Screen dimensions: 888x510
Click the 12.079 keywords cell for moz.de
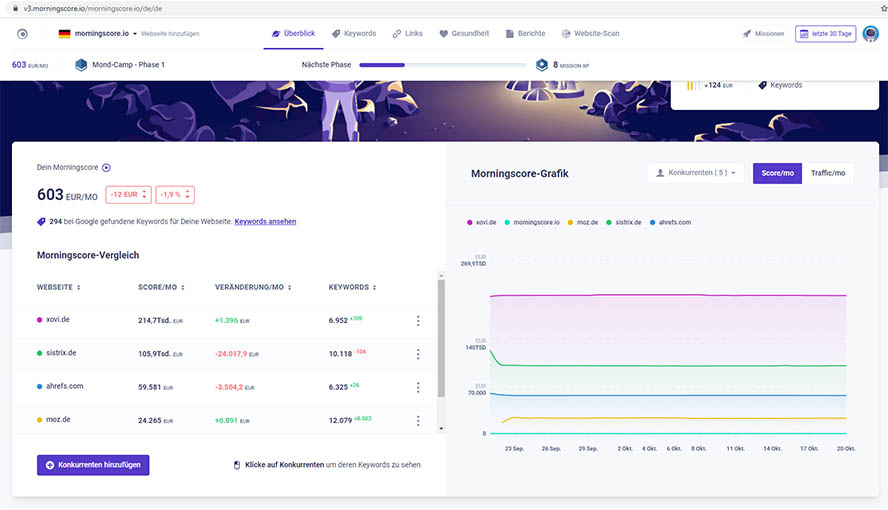click(x=350, y=420)
